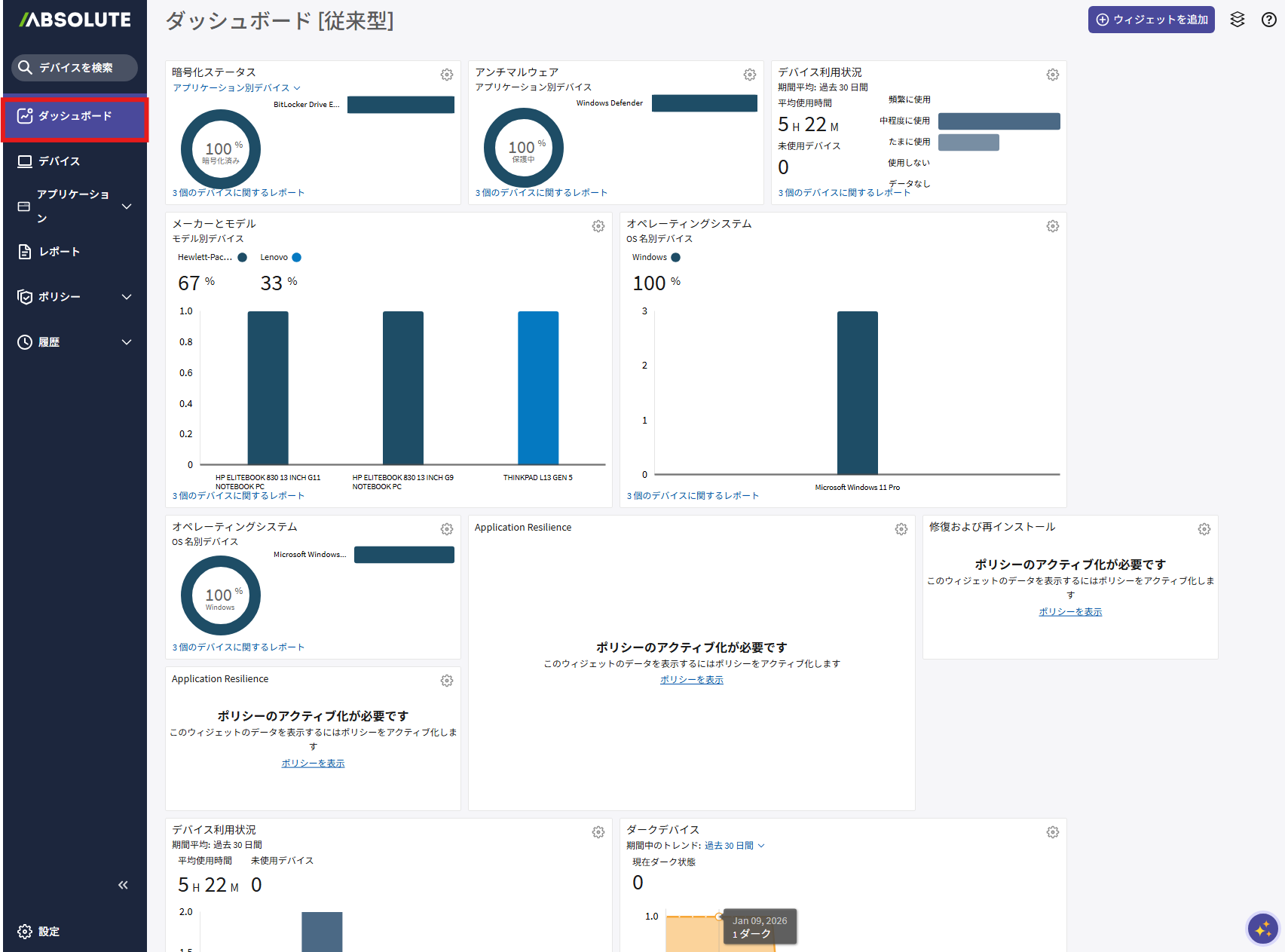Go to デバイス in sidebar
The image size is (1285, 952).
pyautogui.click(x=60, y=161)
